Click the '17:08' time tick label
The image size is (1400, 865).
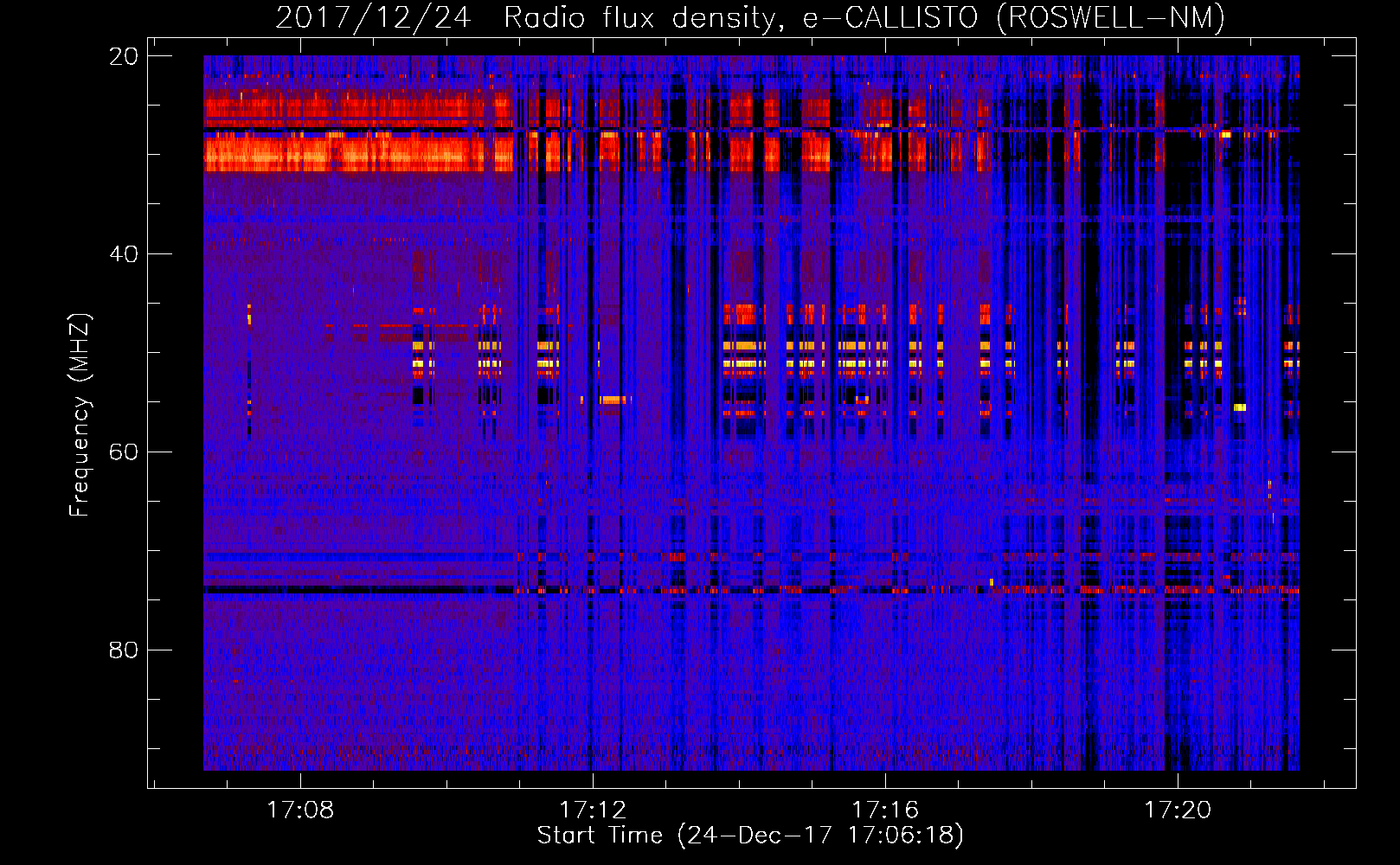pyautogui.click(x=300, y=810)
